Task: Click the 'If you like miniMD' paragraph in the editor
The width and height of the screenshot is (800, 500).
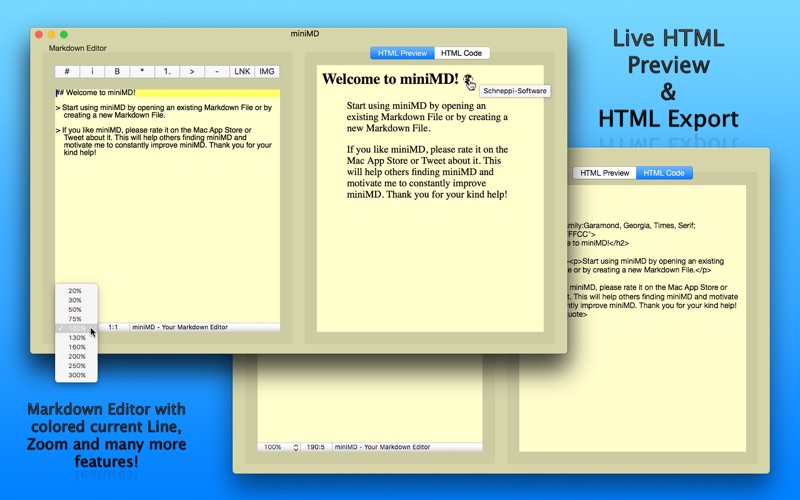Action: click(164, 141)
